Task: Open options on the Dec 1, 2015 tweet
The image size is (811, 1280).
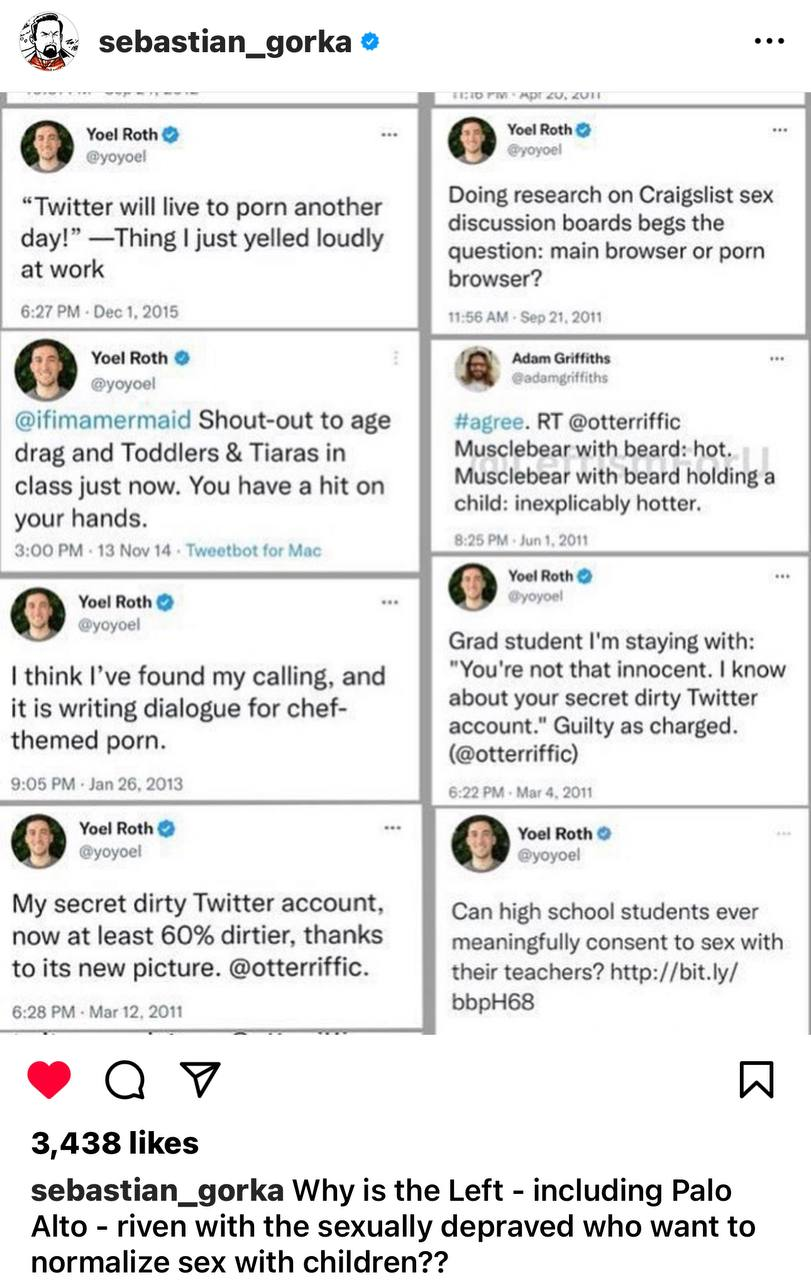Action: click(x=391, y=133)
